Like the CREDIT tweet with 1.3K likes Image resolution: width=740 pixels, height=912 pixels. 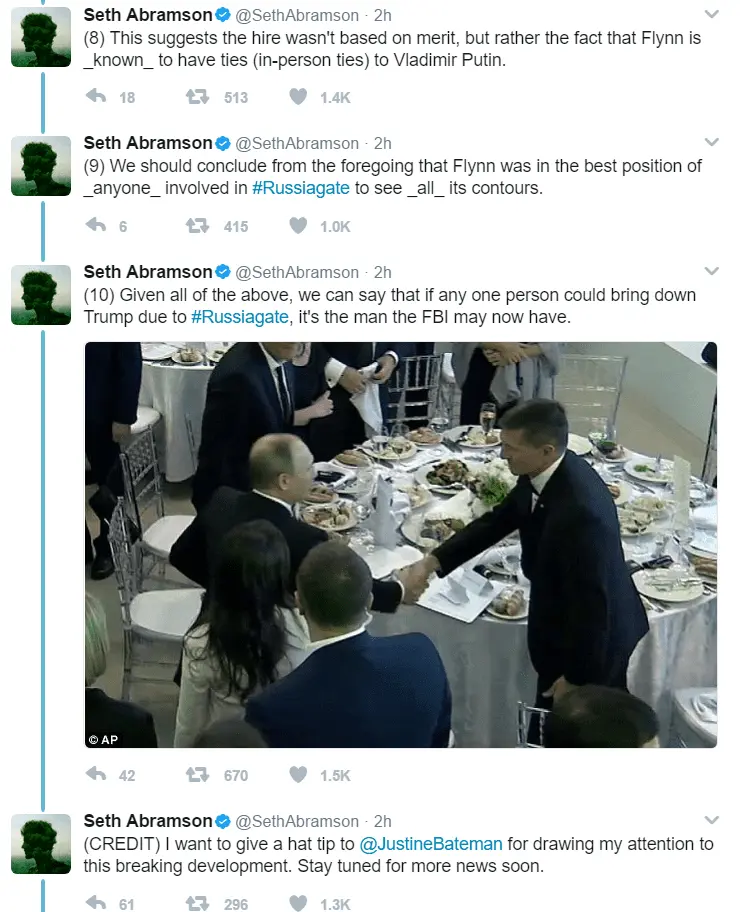click(x=298, y=904)
